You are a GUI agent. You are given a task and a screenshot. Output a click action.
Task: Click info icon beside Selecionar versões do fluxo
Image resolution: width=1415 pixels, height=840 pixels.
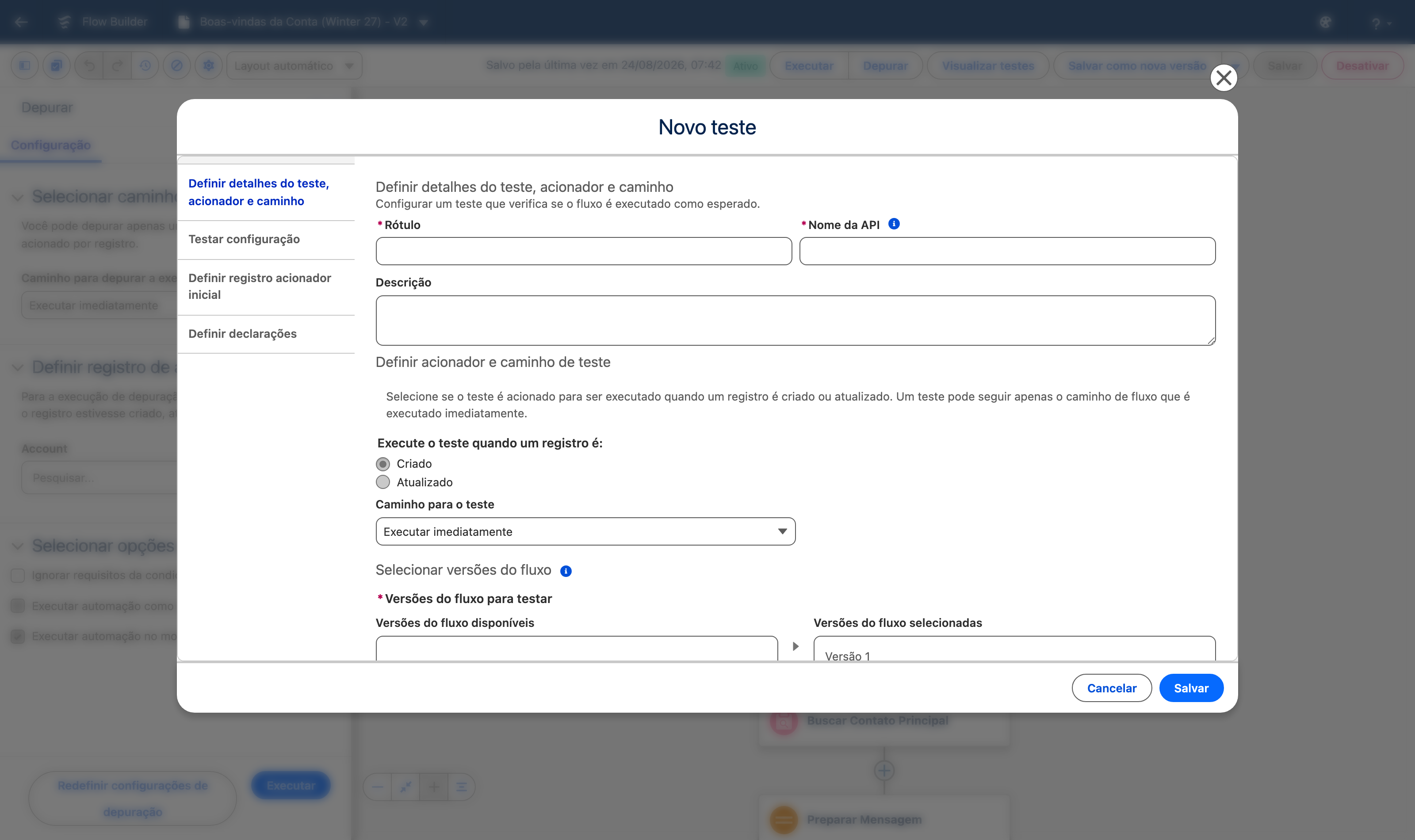566,571
